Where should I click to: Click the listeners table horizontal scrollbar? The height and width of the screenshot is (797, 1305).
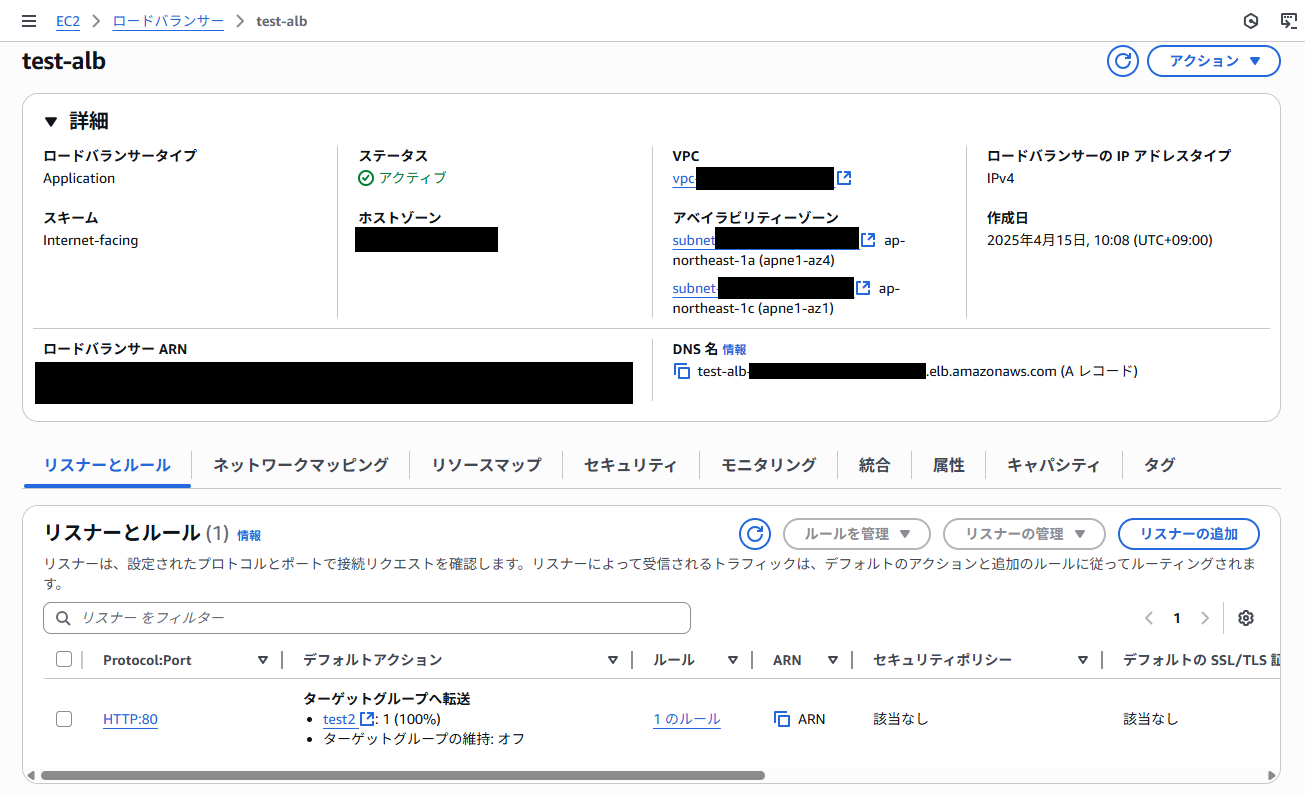point(400,774)
